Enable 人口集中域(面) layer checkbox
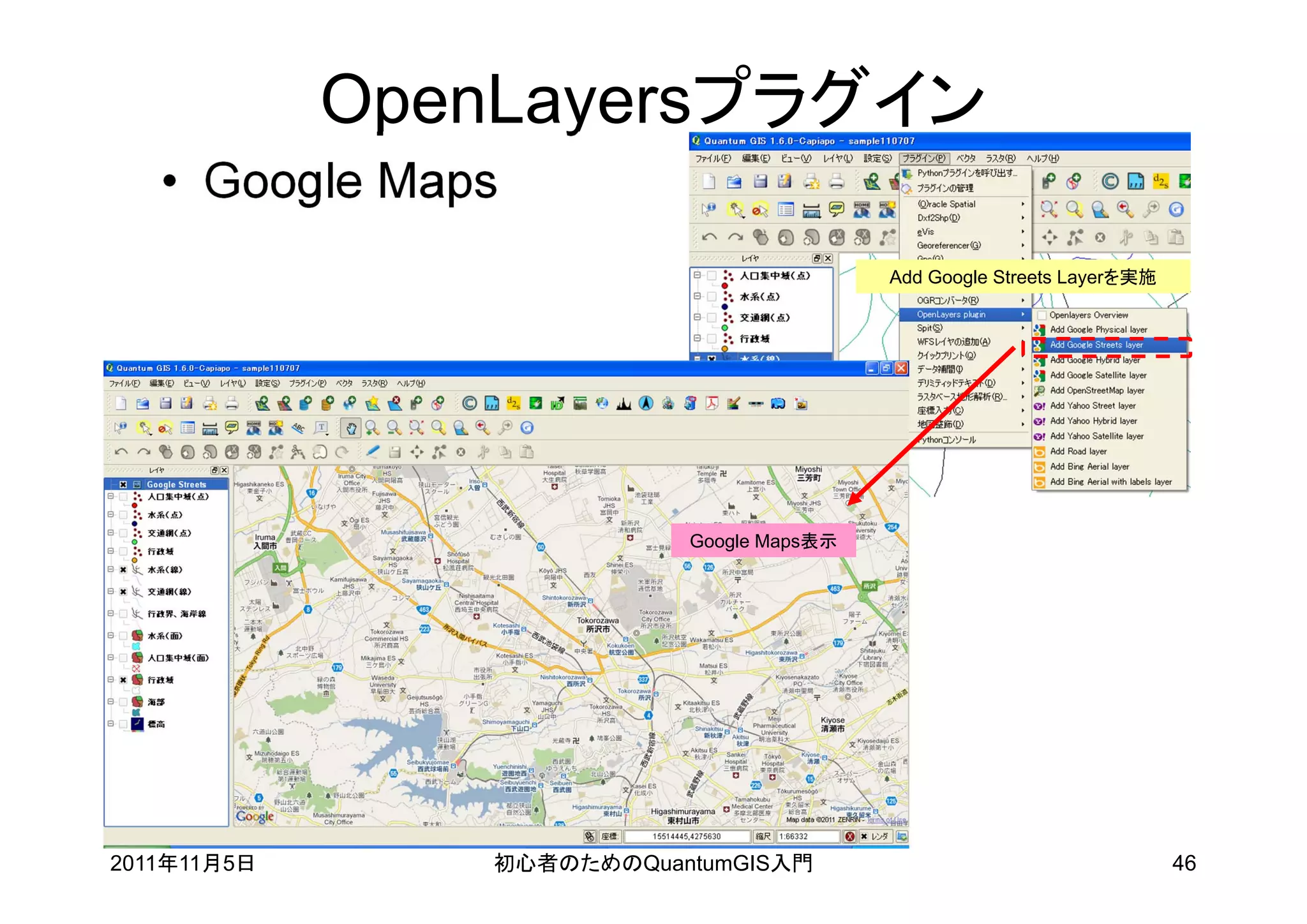Image resolution: width=1307 pixels, height=924 pixels. [123, 658]
